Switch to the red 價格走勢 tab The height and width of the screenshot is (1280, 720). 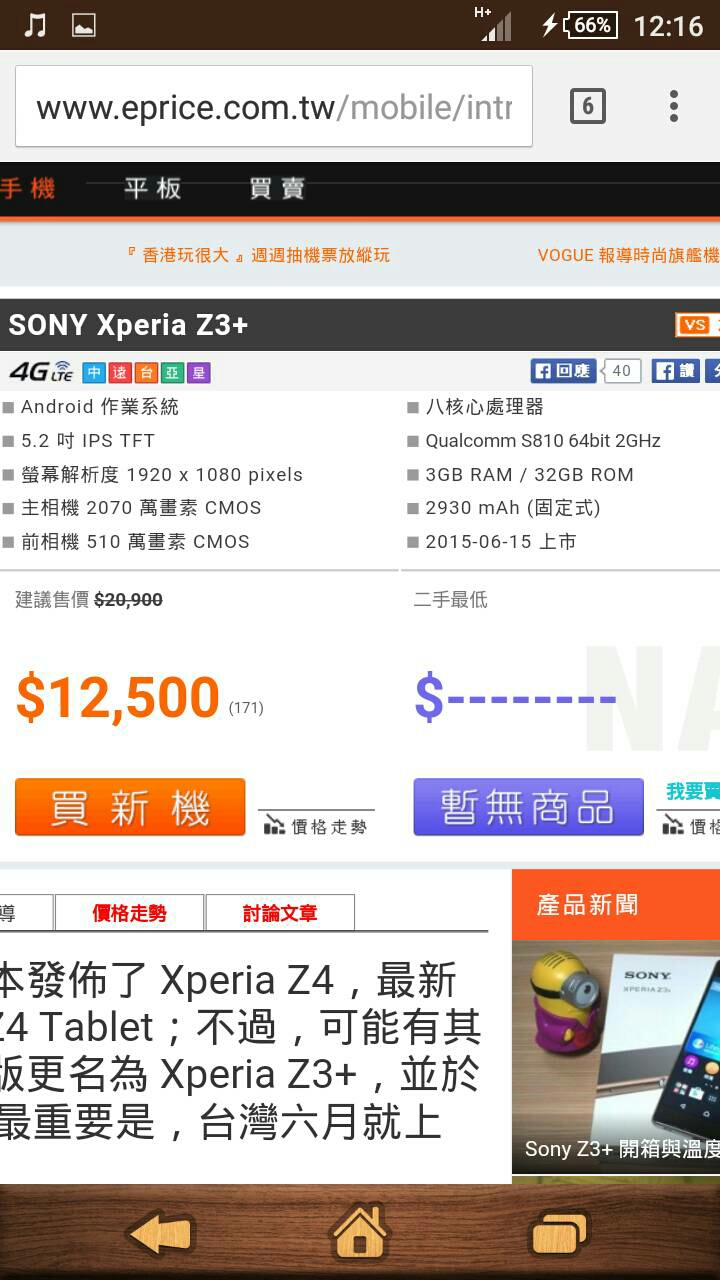pos(130,913)
